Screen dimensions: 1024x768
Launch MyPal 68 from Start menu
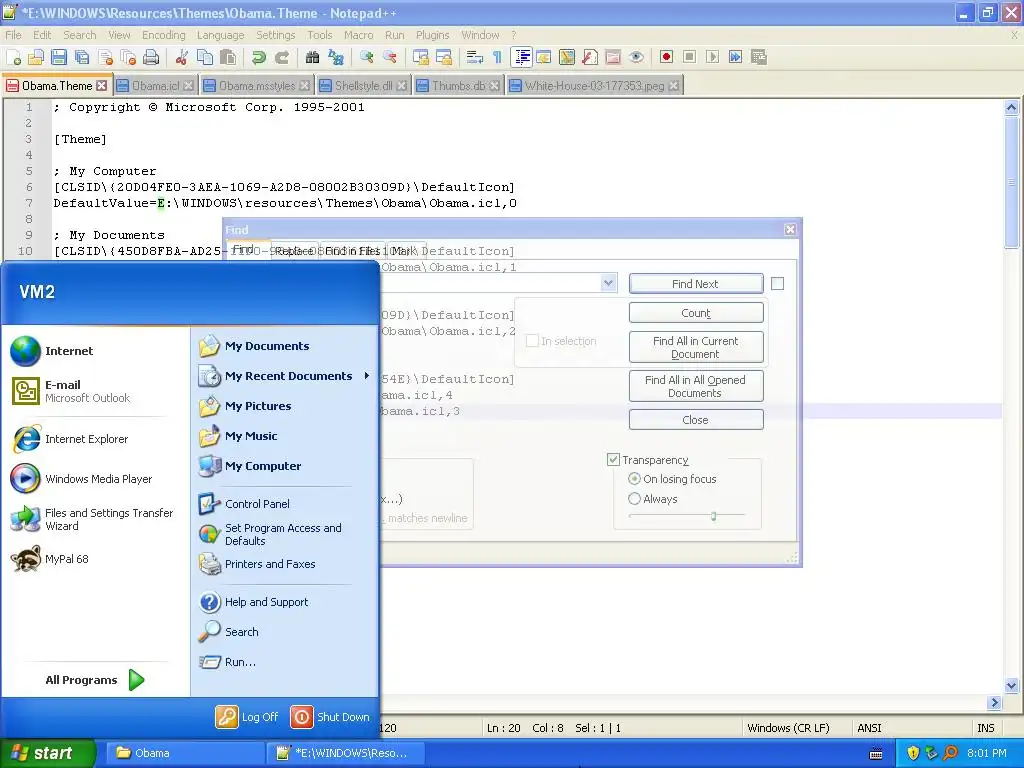[x=50, y=559]
